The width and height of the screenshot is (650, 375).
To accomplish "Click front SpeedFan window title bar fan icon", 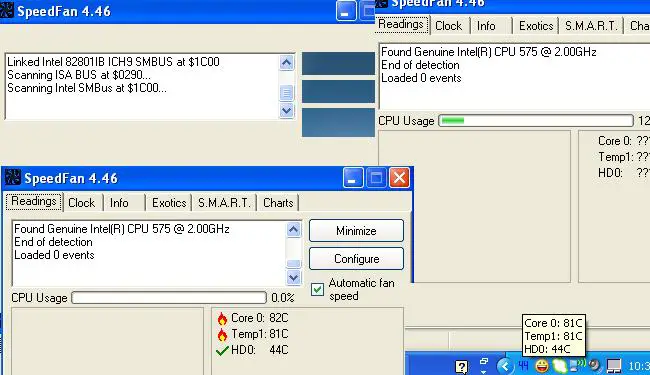I will [13, 178].
